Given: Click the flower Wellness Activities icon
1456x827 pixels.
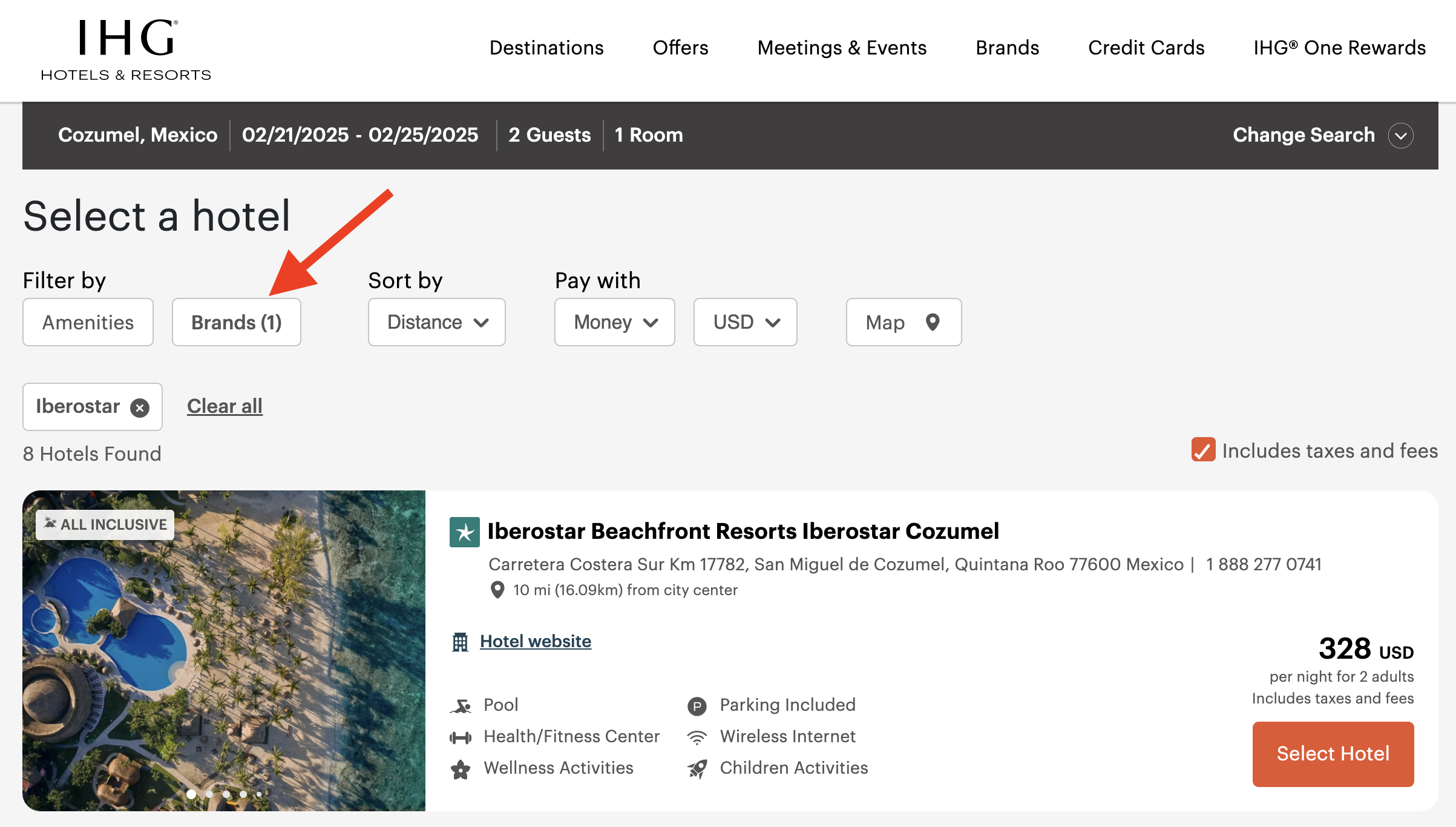Looking at the screenshot, I should 461,769.
